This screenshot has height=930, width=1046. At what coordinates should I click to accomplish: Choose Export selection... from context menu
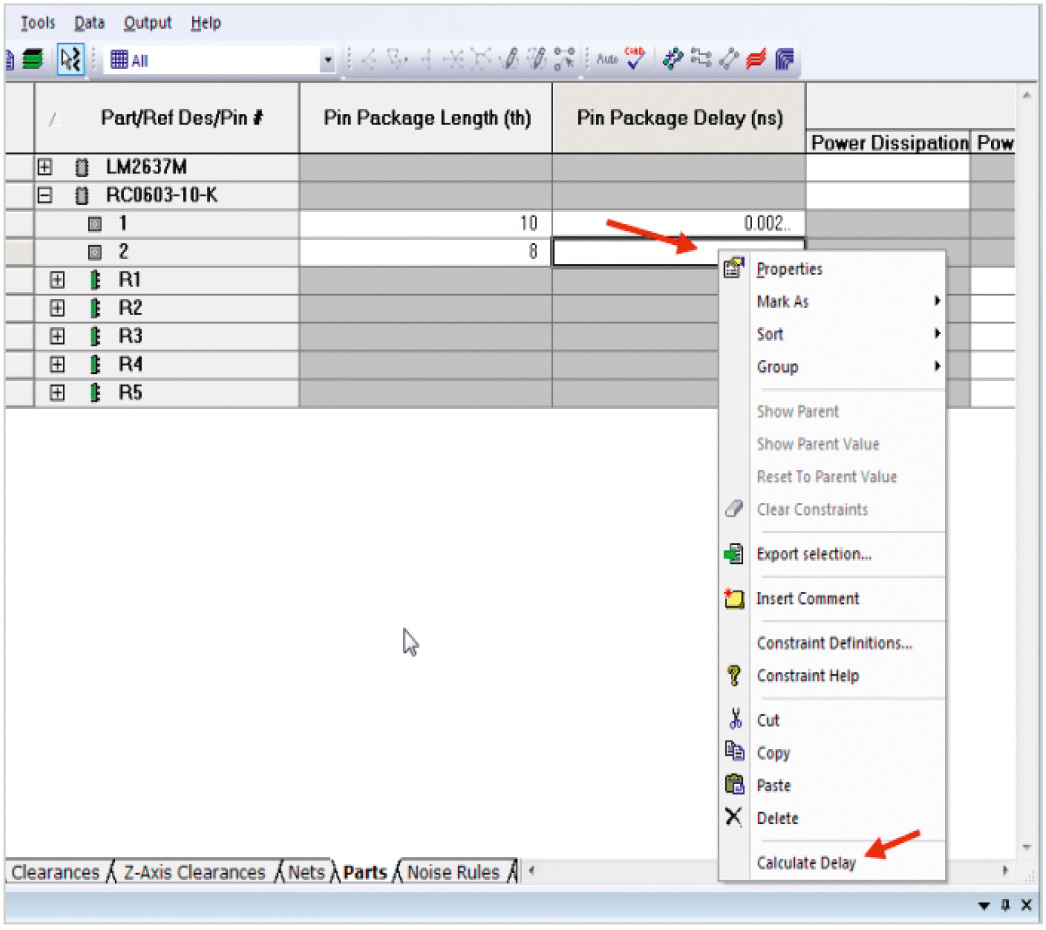click(x=832, y=554)
